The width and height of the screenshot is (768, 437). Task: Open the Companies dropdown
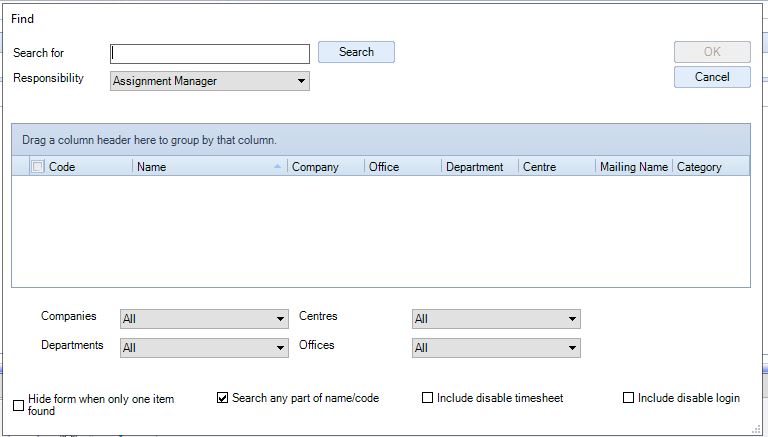click(x=204, y=319)
